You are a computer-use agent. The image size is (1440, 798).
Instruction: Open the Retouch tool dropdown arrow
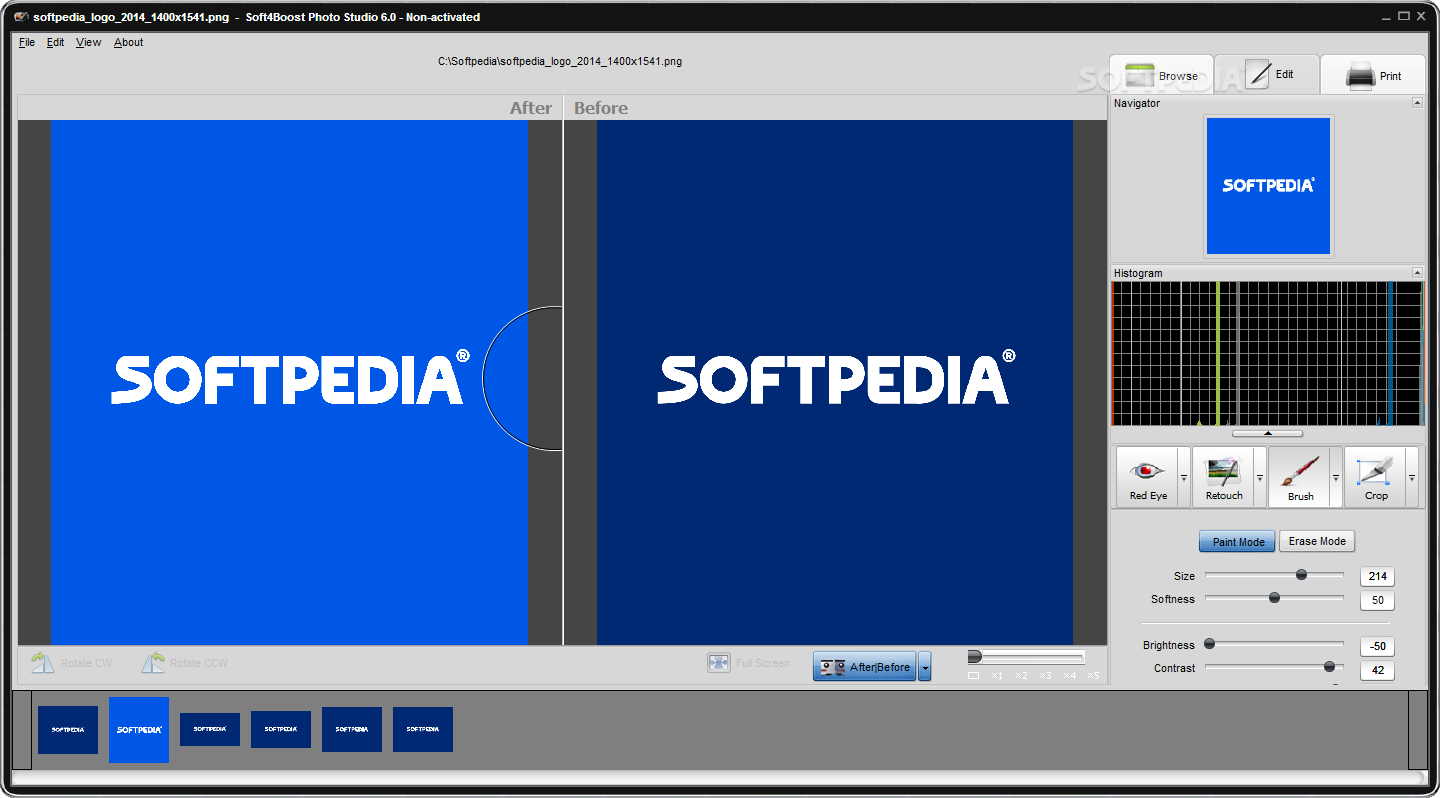[1260, 477]
